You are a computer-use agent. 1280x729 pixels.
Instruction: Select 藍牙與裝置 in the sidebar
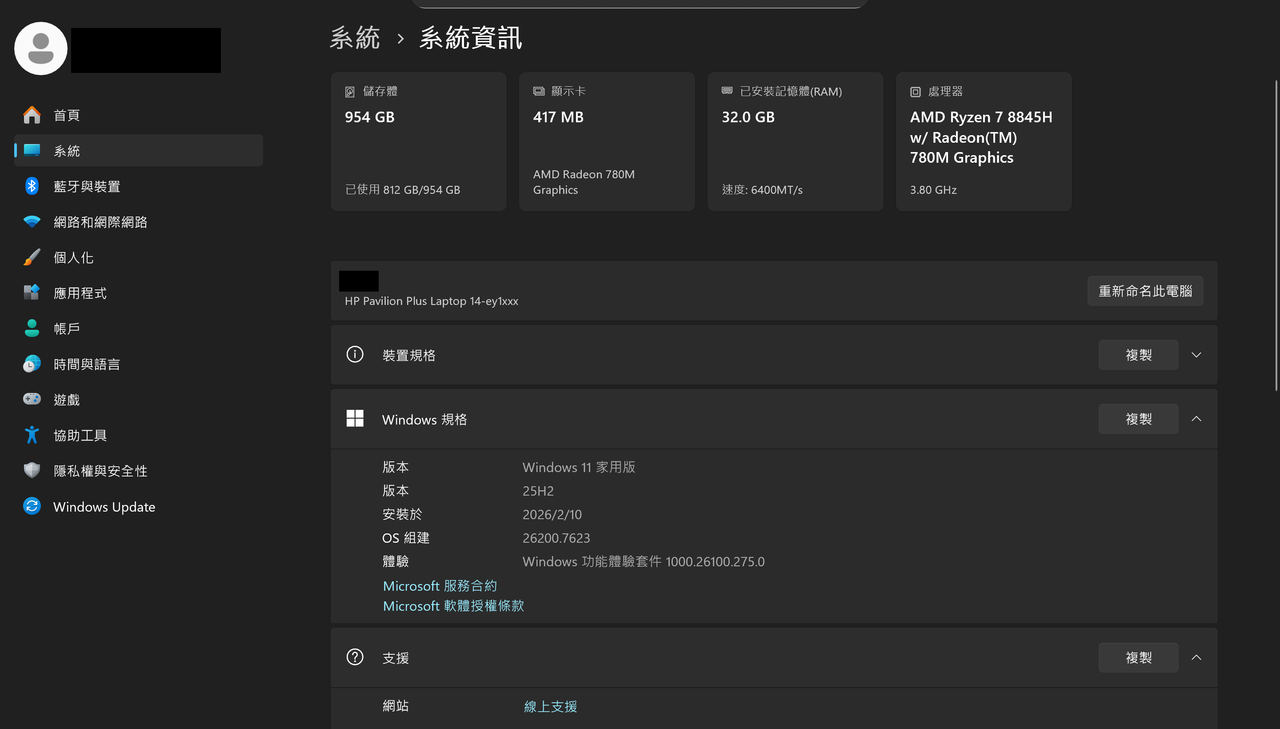point(138,186)
